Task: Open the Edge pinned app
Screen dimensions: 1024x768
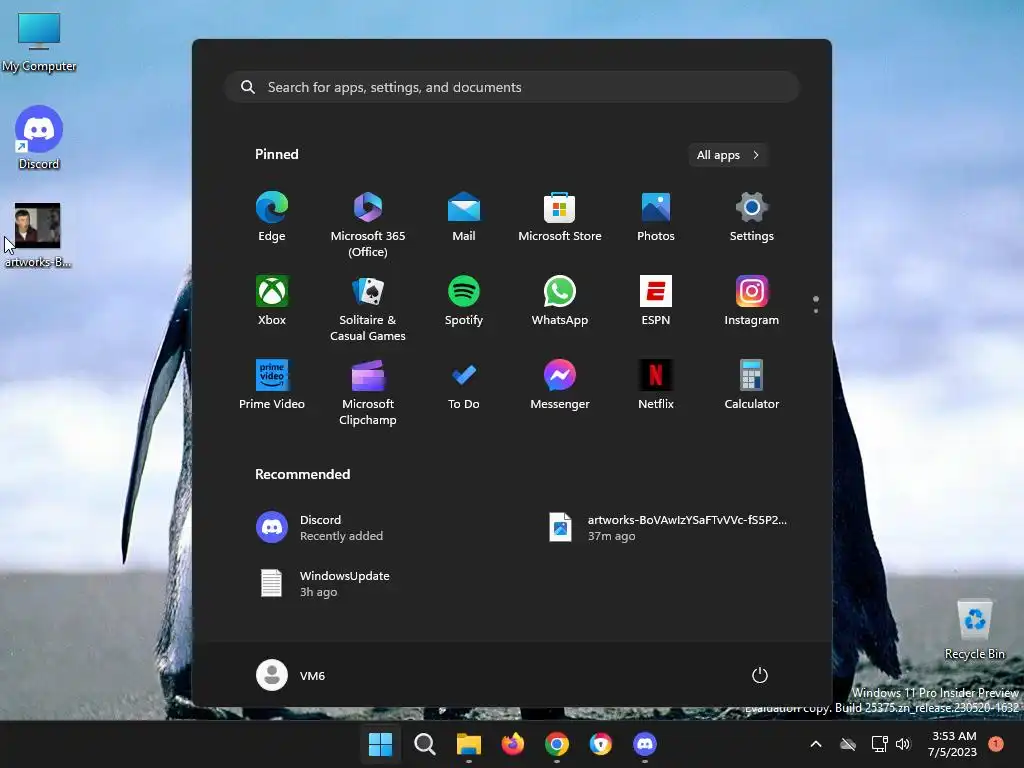Action: (x=272, y=217)
